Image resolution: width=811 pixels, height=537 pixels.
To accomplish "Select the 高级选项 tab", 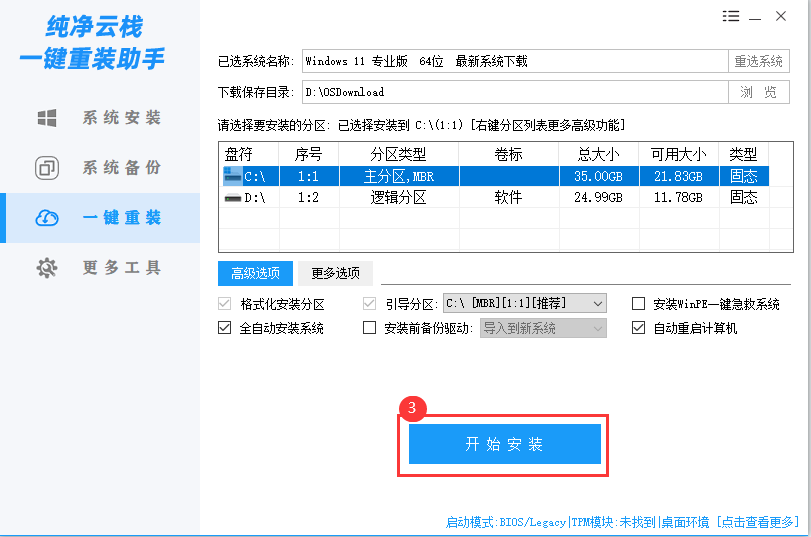I will click(256, 273).
